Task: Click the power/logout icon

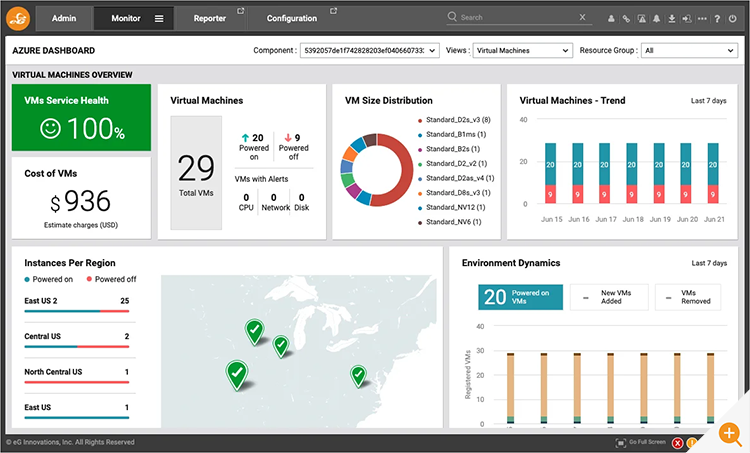Action: click(734, 18)
